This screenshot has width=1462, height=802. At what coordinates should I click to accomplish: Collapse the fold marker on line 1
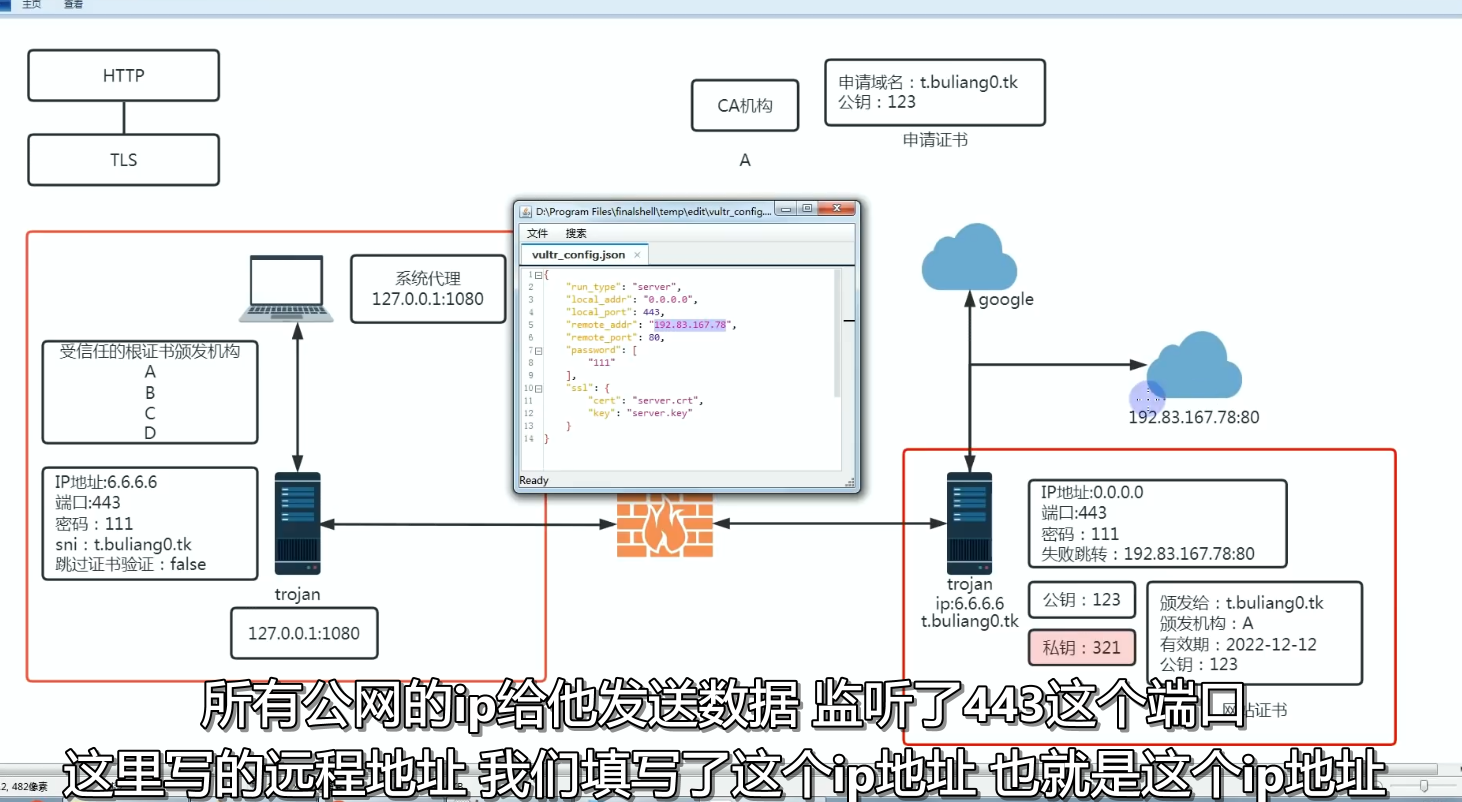(x=538, y=275)
